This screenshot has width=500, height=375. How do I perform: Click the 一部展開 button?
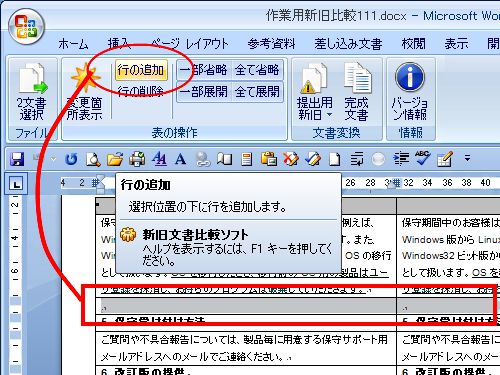pos(203,91)
